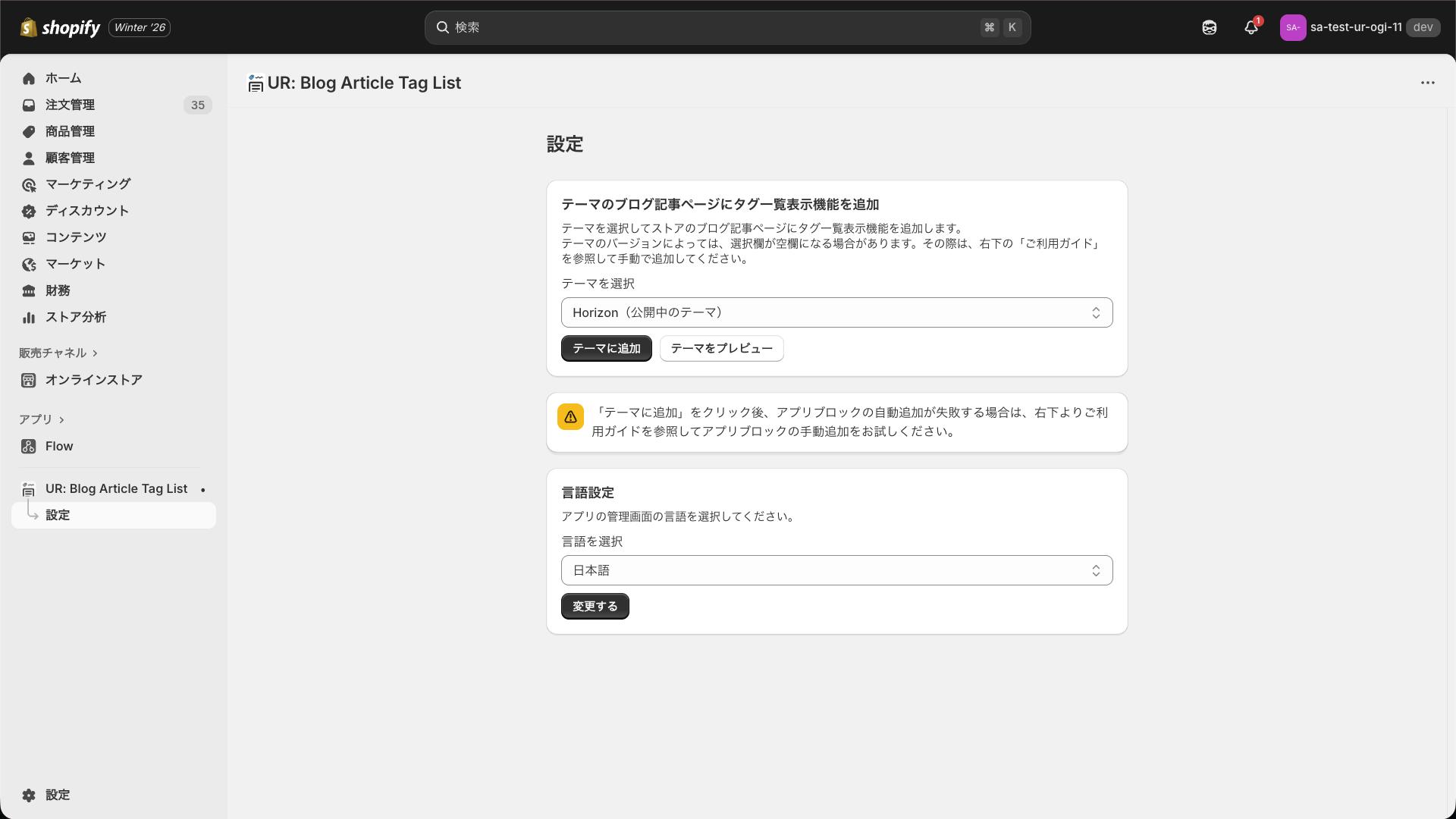Open the 注文管理 orders inbox icon

click(x=29, y=105)
